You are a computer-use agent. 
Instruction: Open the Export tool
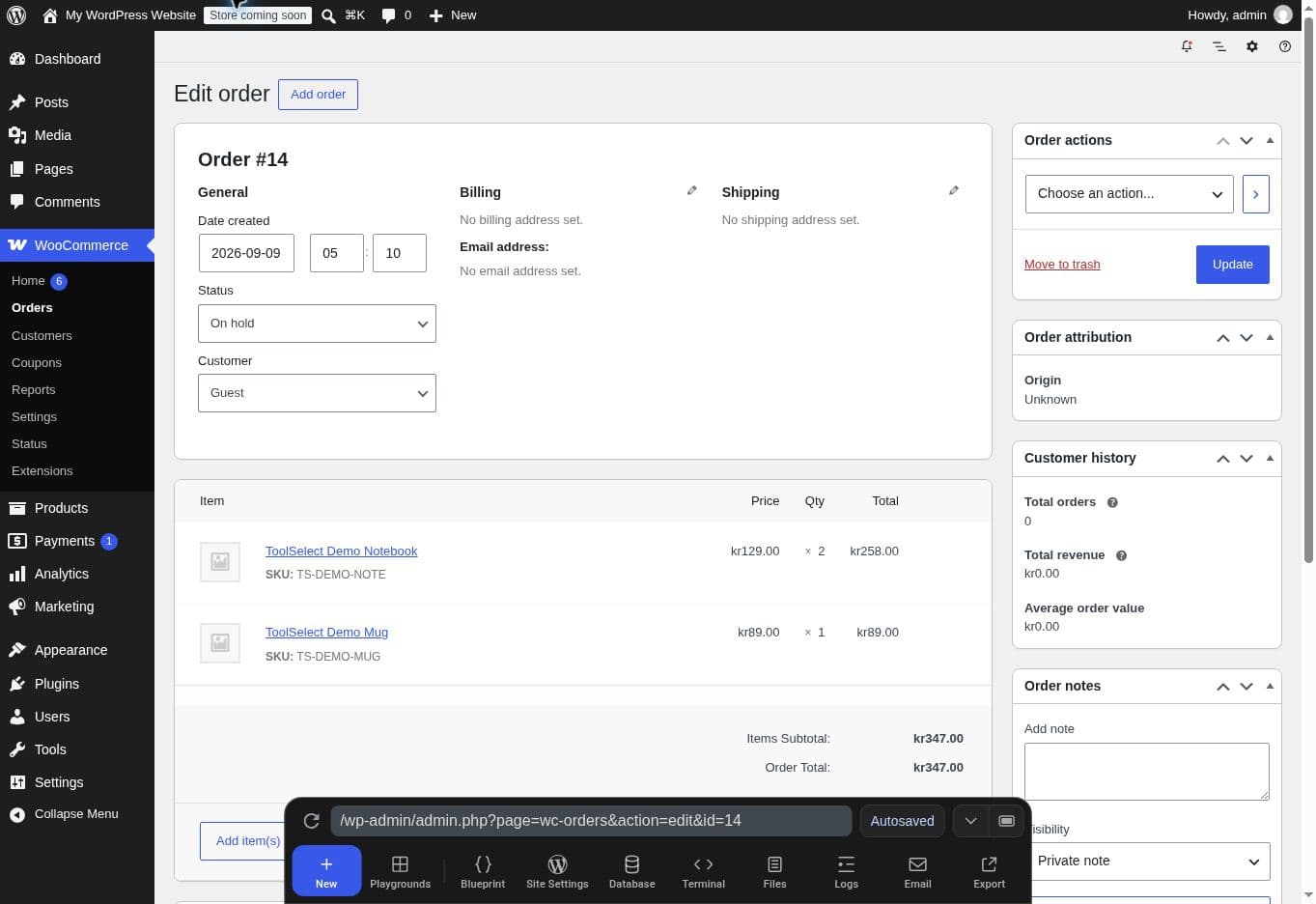(989, 871)
